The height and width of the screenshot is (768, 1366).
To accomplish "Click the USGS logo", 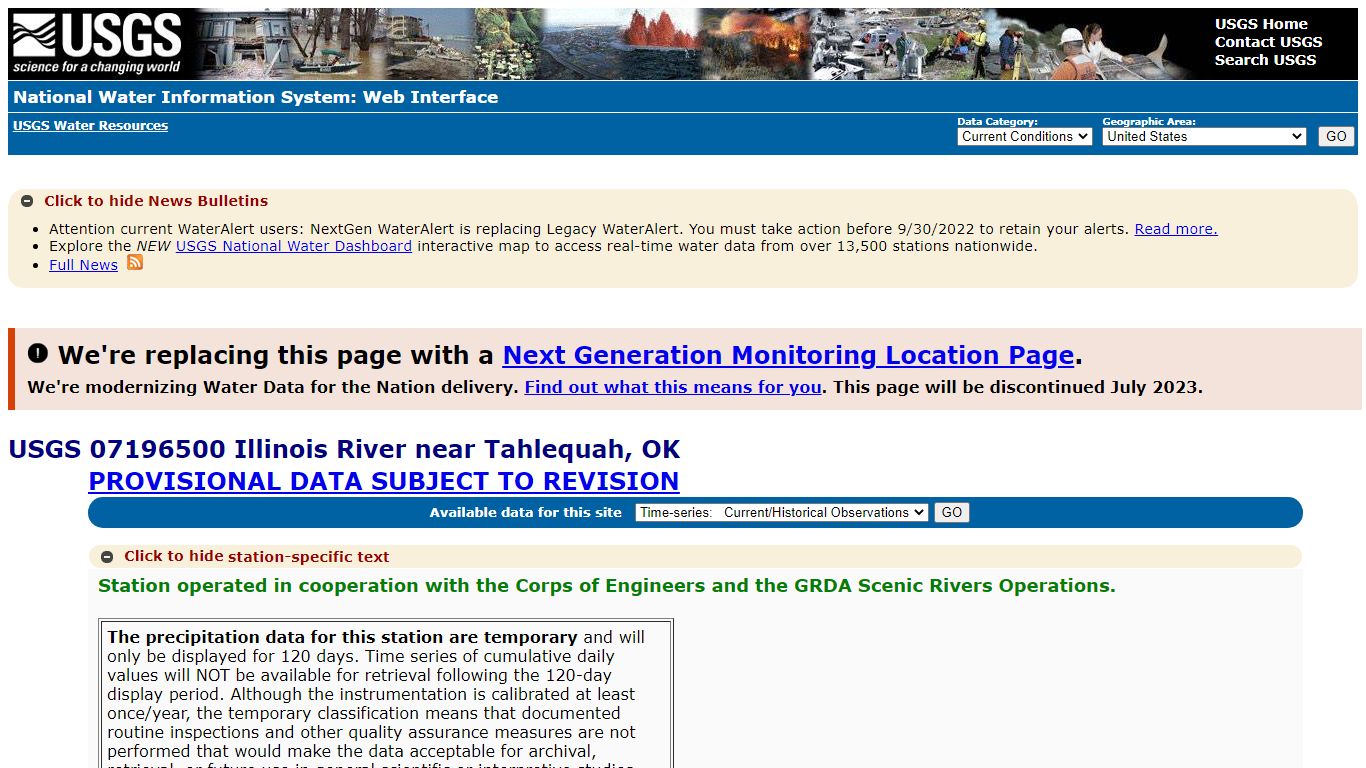I will click(x=97, y=44).
